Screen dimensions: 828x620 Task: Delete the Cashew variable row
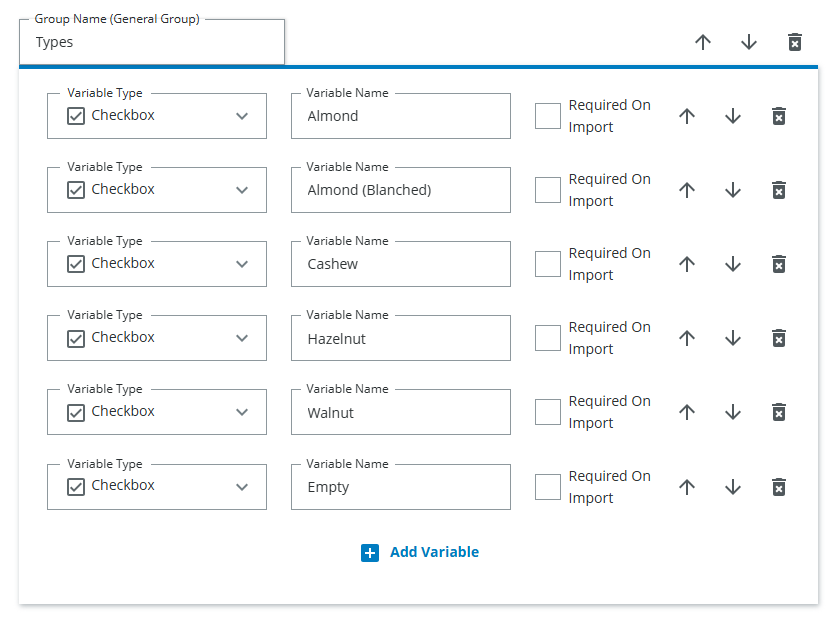779,264
